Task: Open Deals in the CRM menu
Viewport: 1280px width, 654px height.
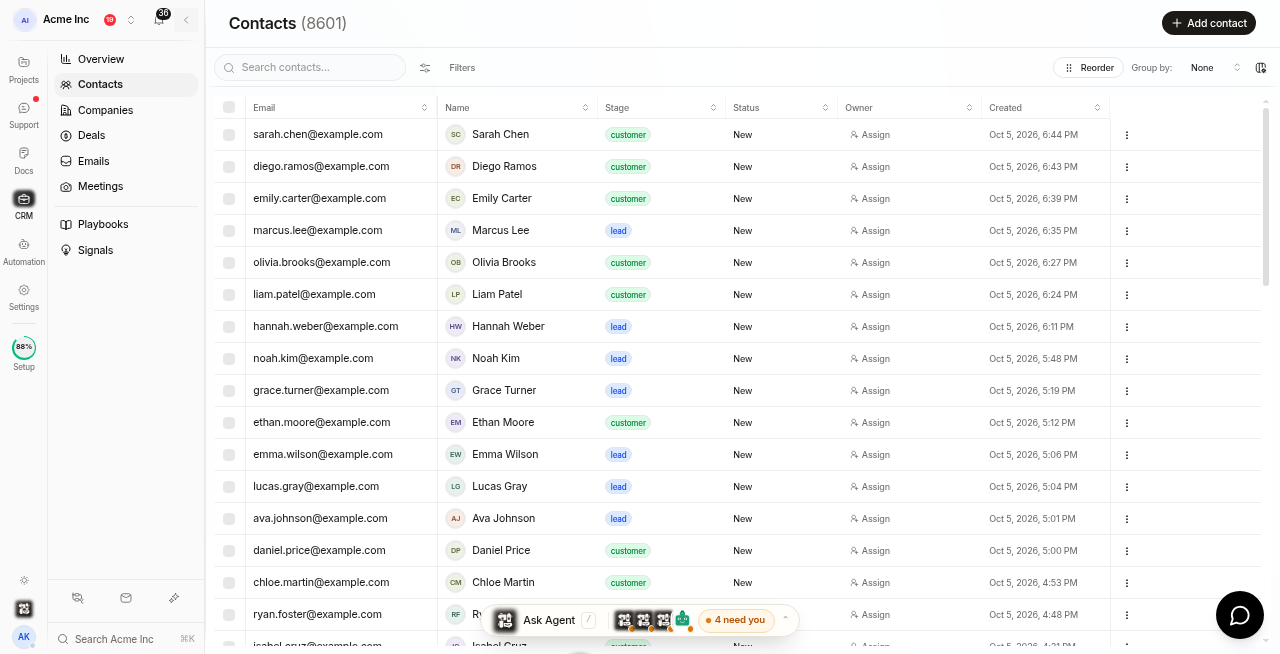Action: click(126, 135)
